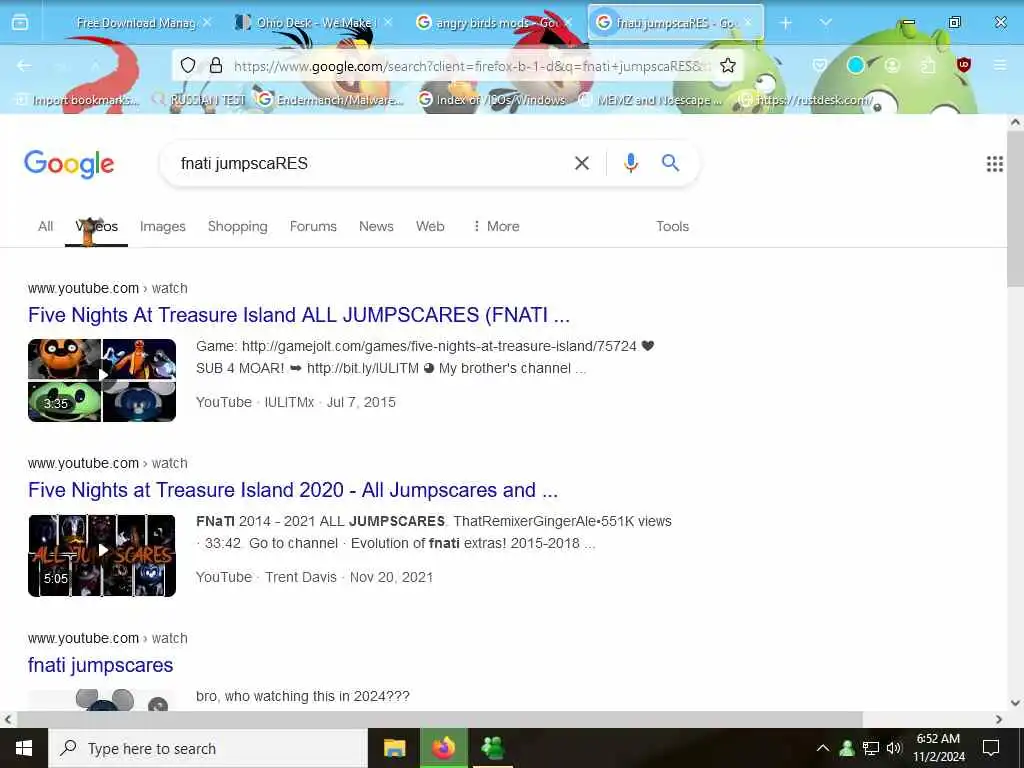The image size is (1024, 768).
Task: Open the Pocket save icon
Action: [x=820, y=65]
